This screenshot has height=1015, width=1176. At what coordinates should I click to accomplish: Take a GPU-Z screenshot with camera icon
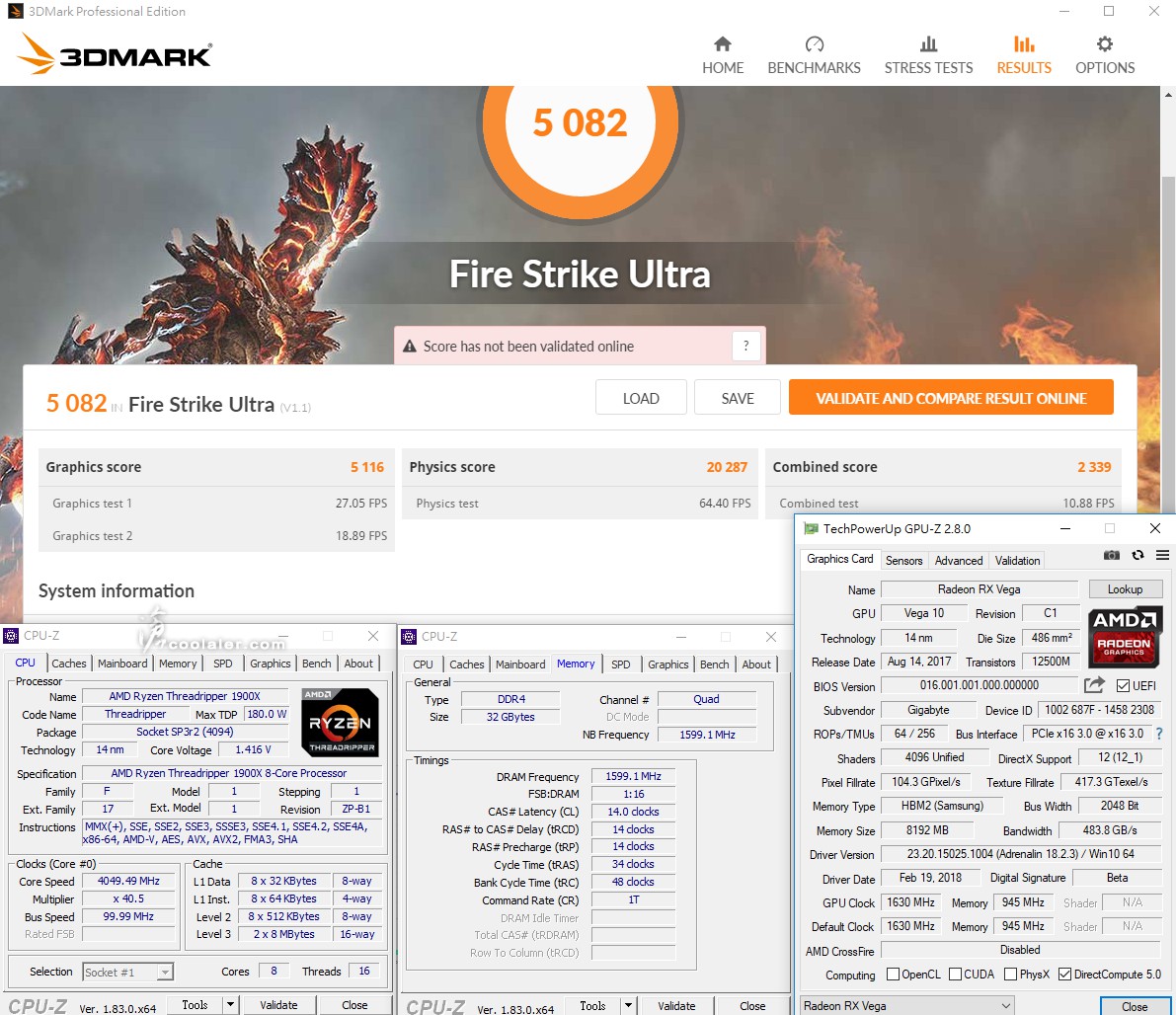(x=1112, y=555)
